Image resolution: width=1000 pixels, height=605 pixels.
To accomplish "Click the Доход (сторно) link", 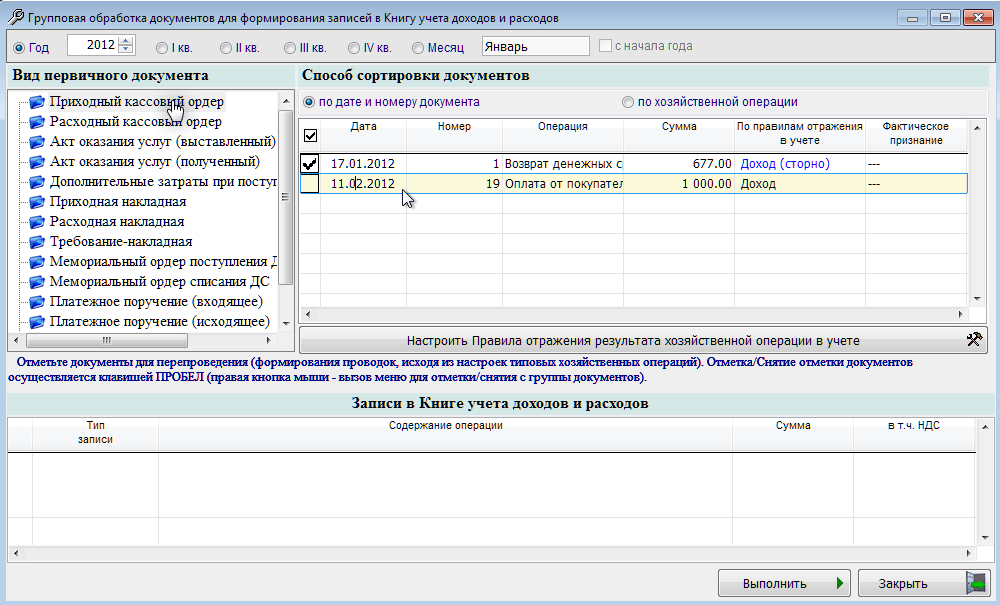I will pyautogui.click(x=785, y=164).
